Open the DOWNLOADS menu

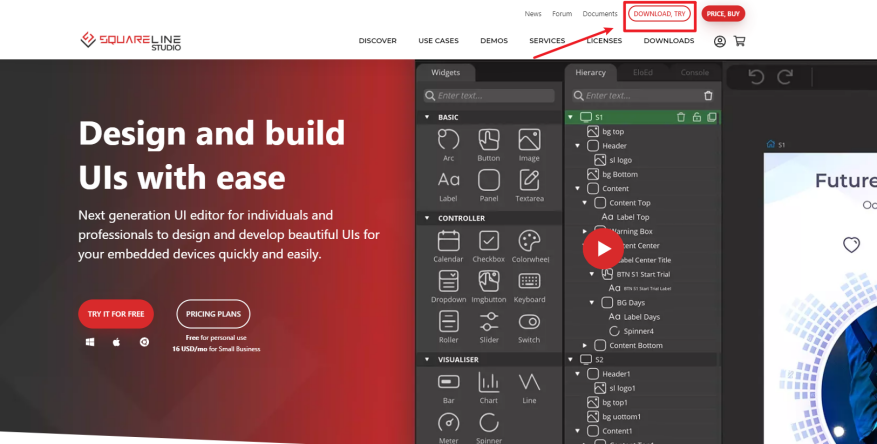(669, 41)
